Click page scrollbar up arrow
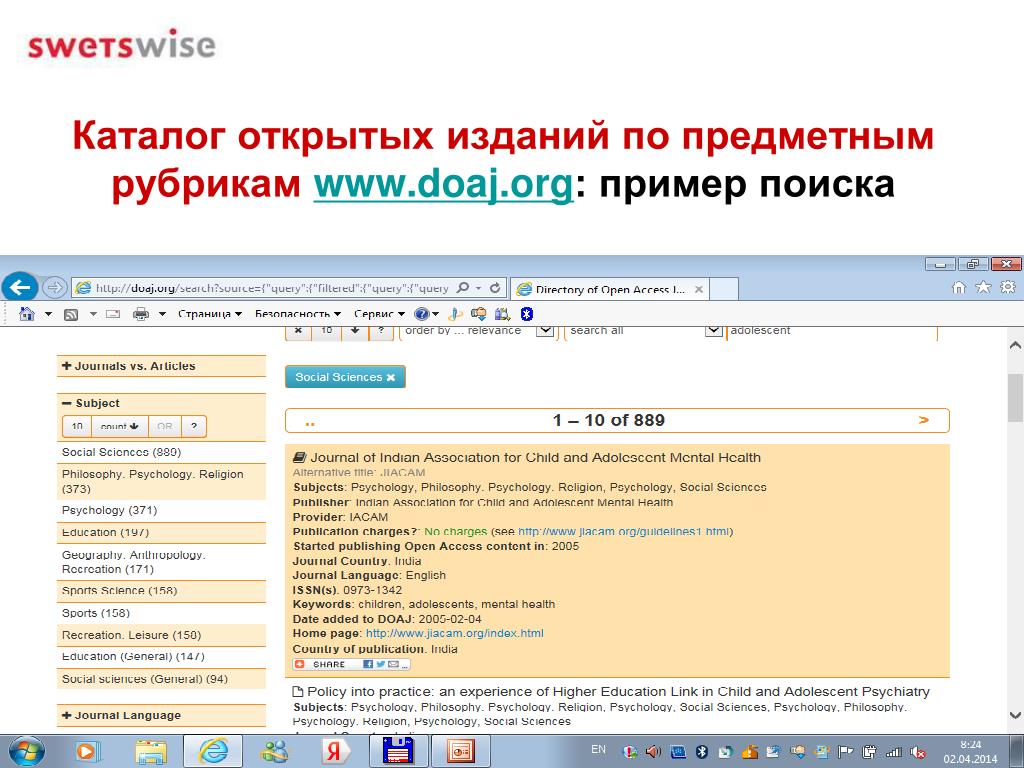The image size is (1024, 768). coord(1016,345)
